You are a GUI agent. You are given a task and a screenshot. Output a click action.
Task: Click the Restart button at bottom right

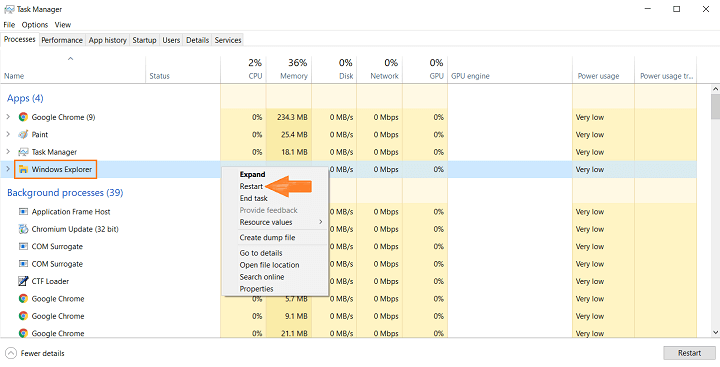(689, 353)
